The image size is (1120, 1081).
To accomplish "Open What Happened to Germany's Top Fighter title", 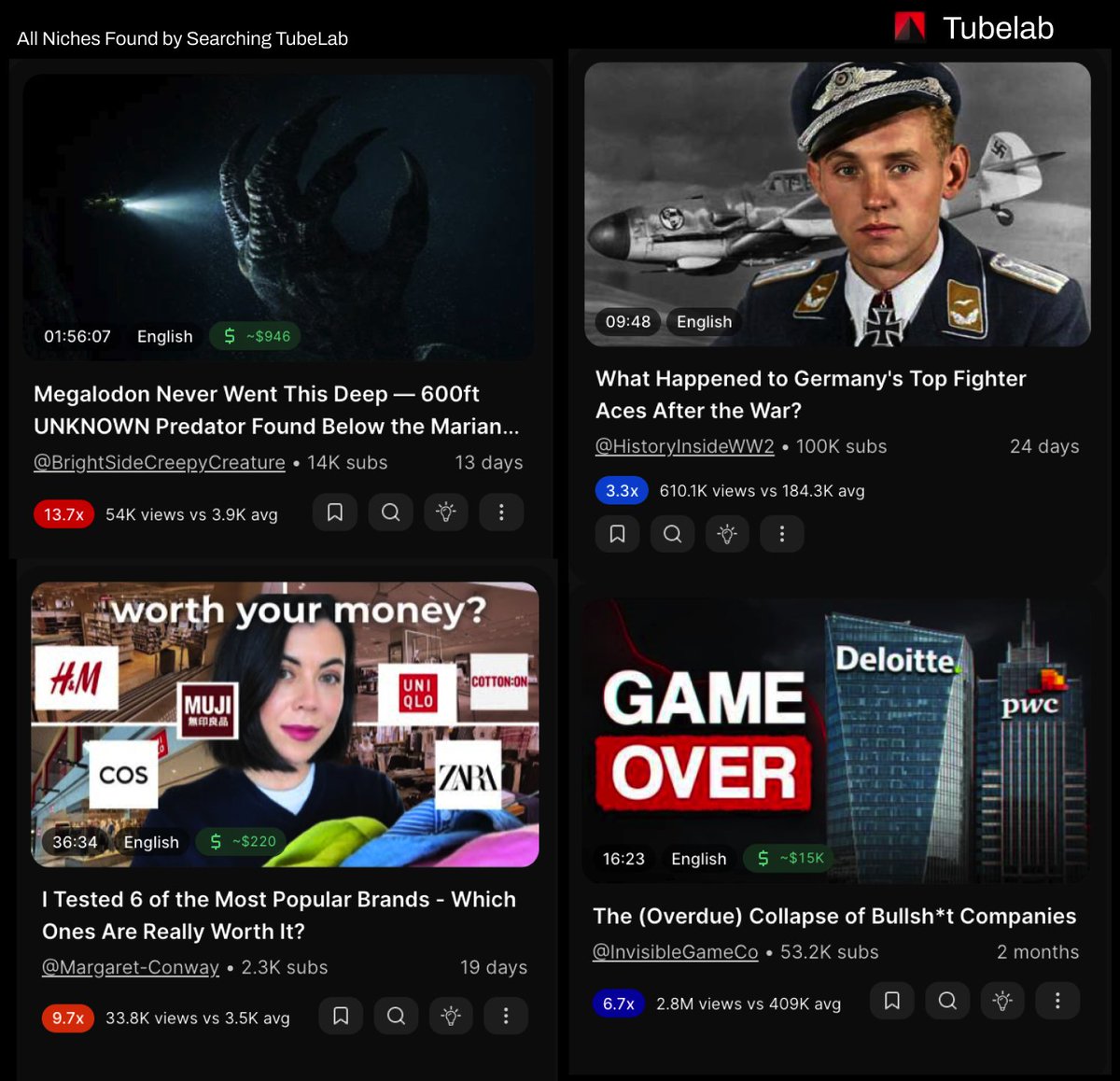I will pos(810,394).
